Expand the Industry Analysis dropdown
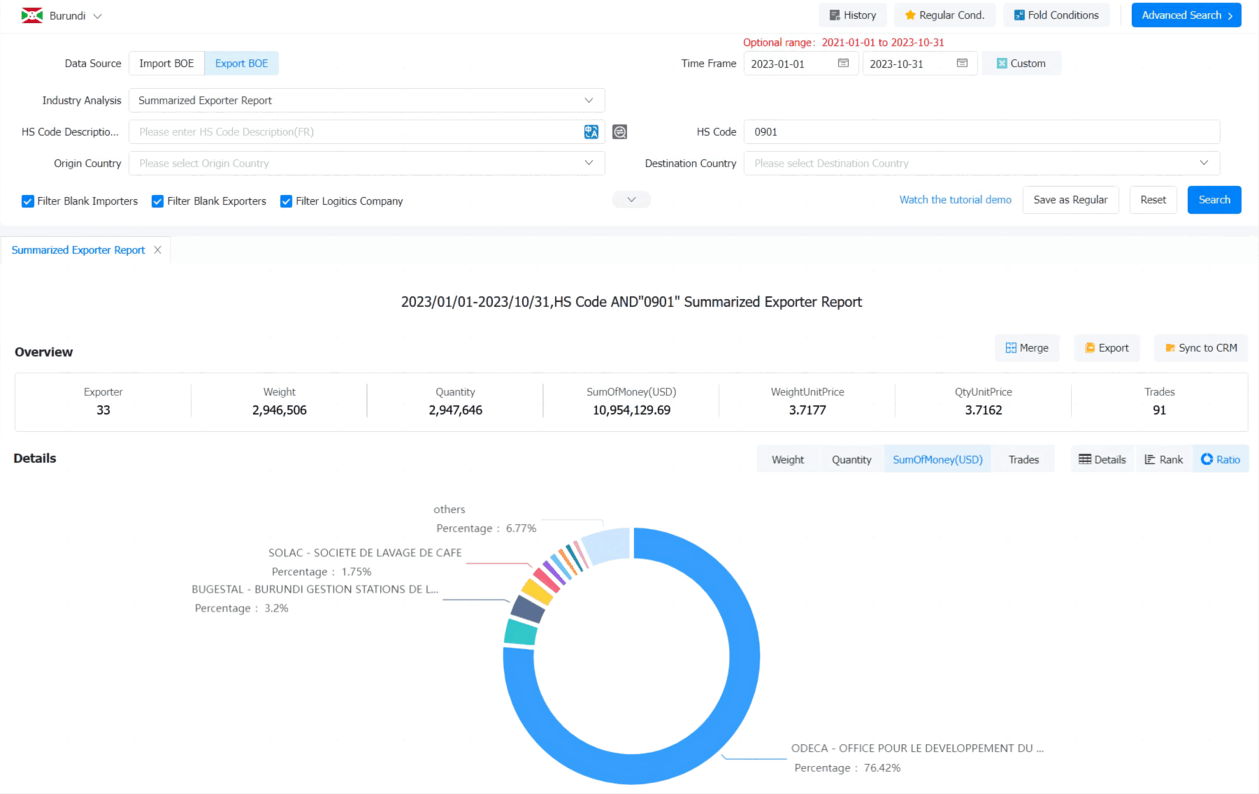The width and height of the screenshot is (1259, 794). 366,100
